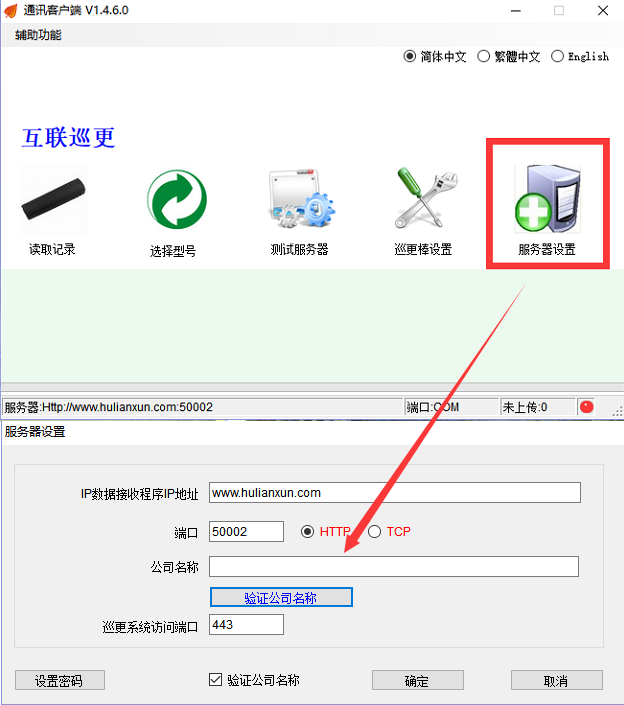Open 巡更棒设置 tools icon

click(x=426, y=198)
